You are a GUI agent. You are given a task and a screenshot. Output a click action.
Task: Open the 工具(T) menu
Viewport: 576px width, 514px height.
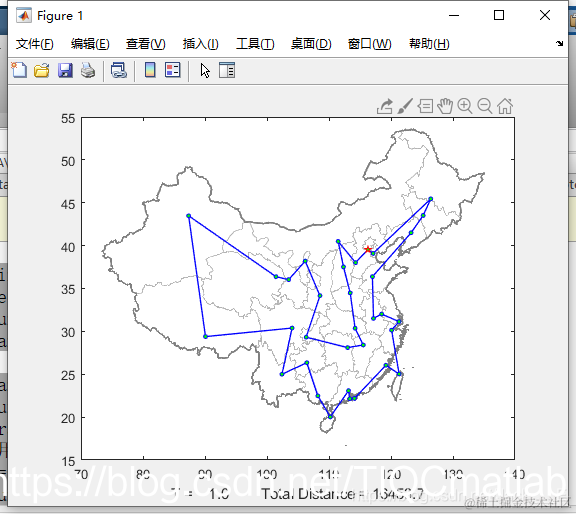pos(255,44)
